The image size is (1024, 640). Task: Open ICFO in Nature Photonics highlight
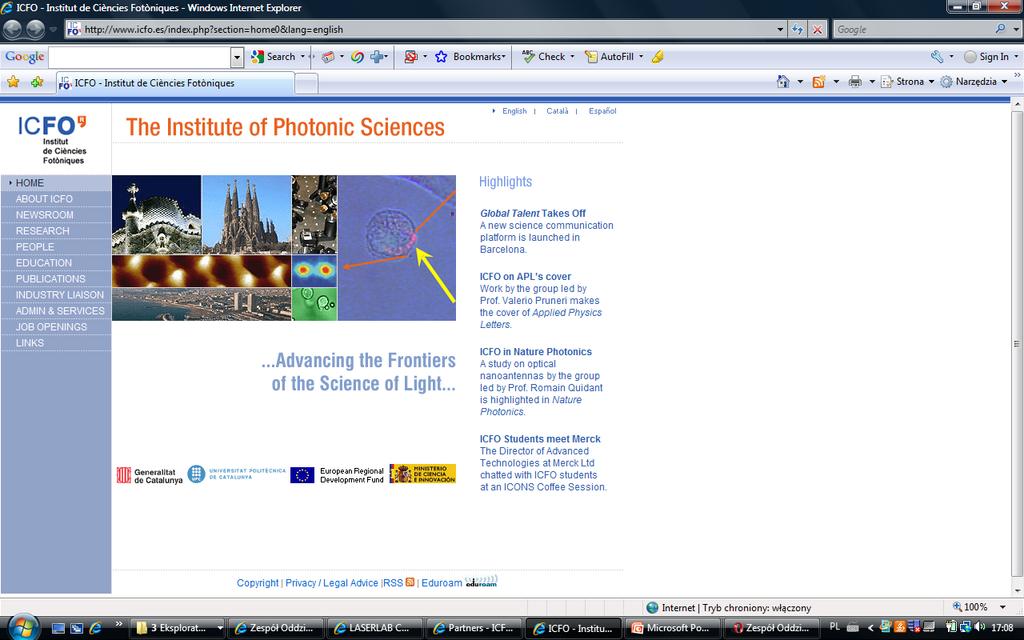(536, 351)
